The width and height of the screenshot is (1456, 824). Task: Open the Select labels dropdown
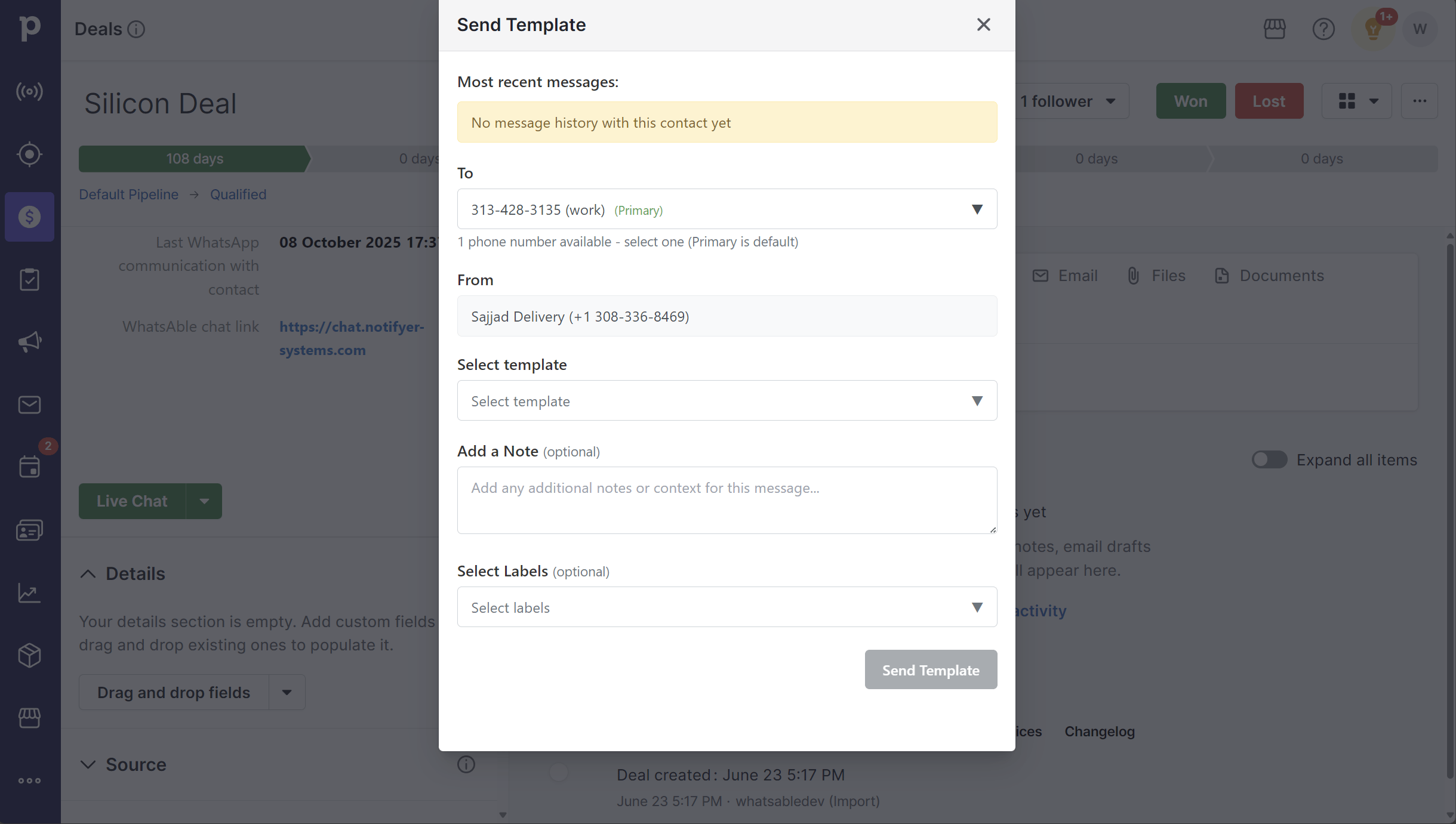[x=727, y=607]
